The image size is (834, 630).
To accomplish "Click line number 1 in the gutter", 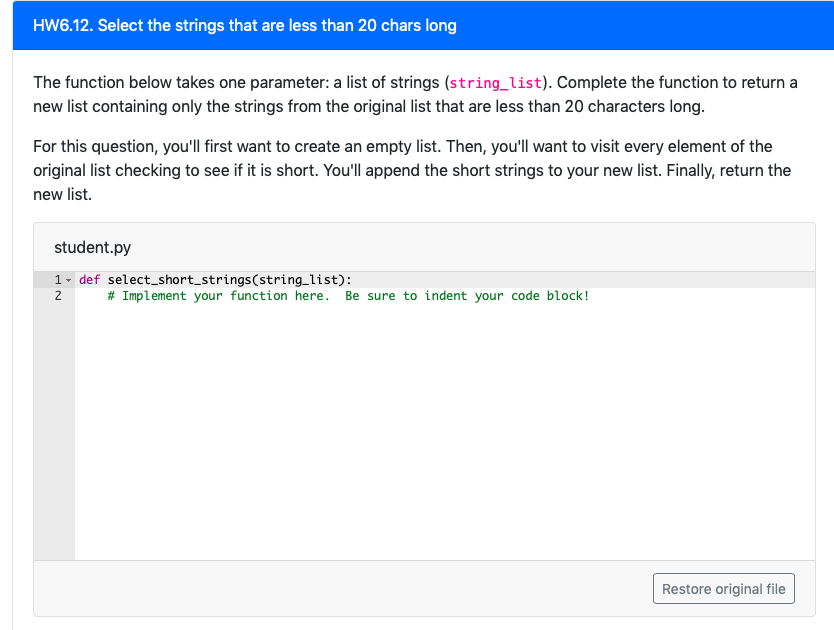I will (x=56, y=279).
